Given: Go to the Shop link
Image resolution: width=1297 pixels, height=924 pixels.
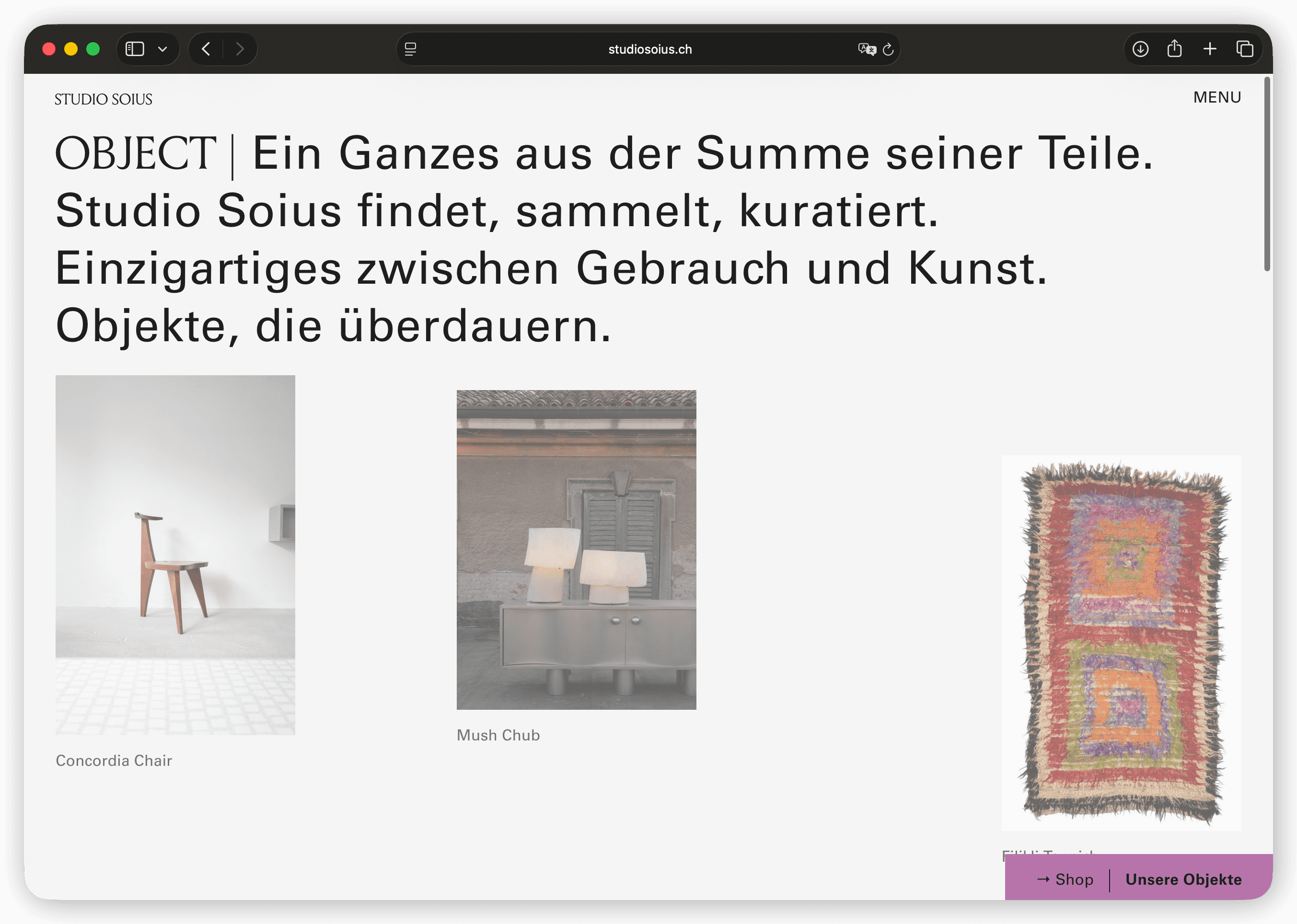Looking at the screenshot, I should point(1065,879).
